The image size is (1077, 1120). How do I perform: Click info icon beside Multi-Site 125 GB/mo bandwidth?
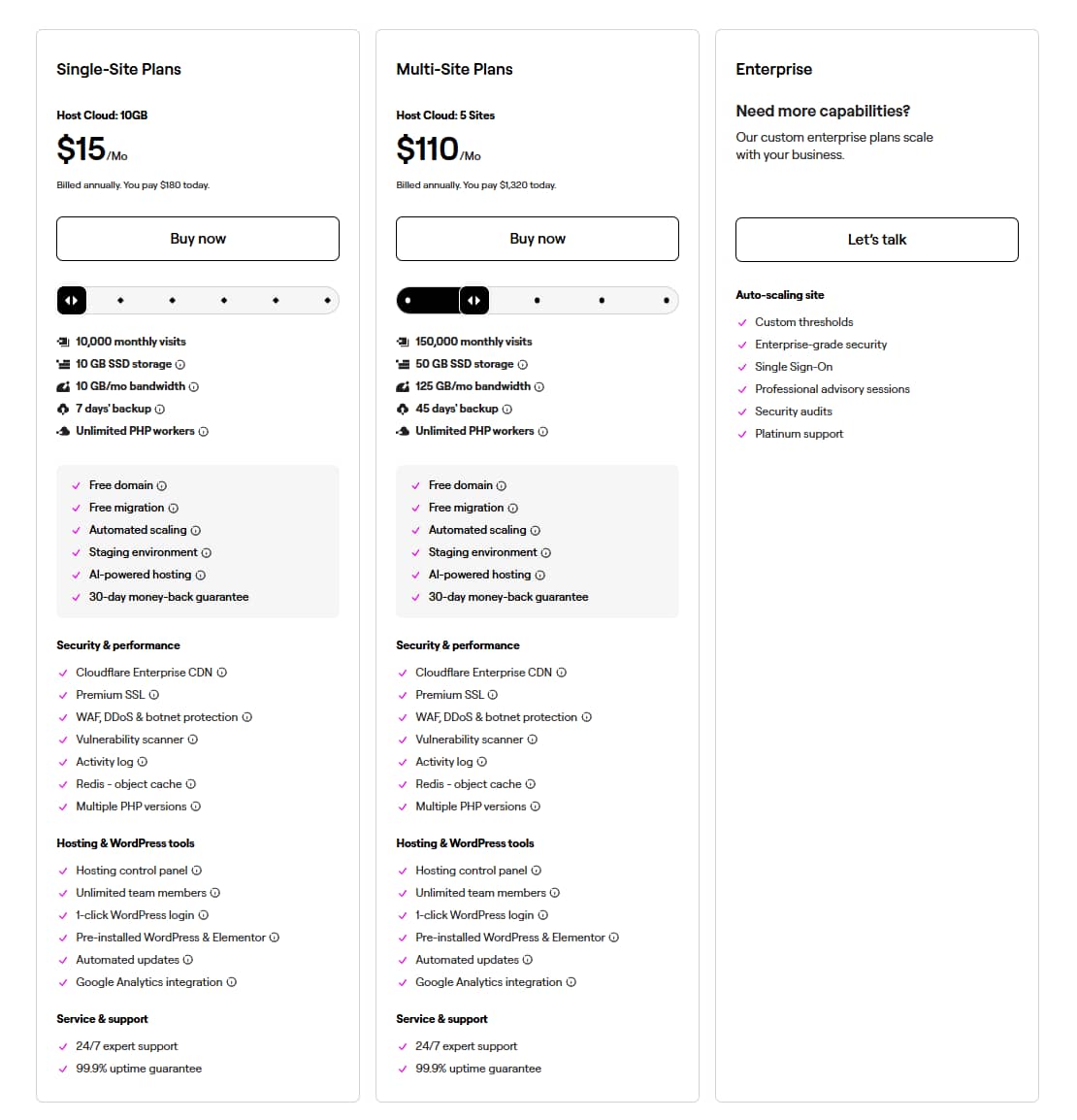click(539, 386)
